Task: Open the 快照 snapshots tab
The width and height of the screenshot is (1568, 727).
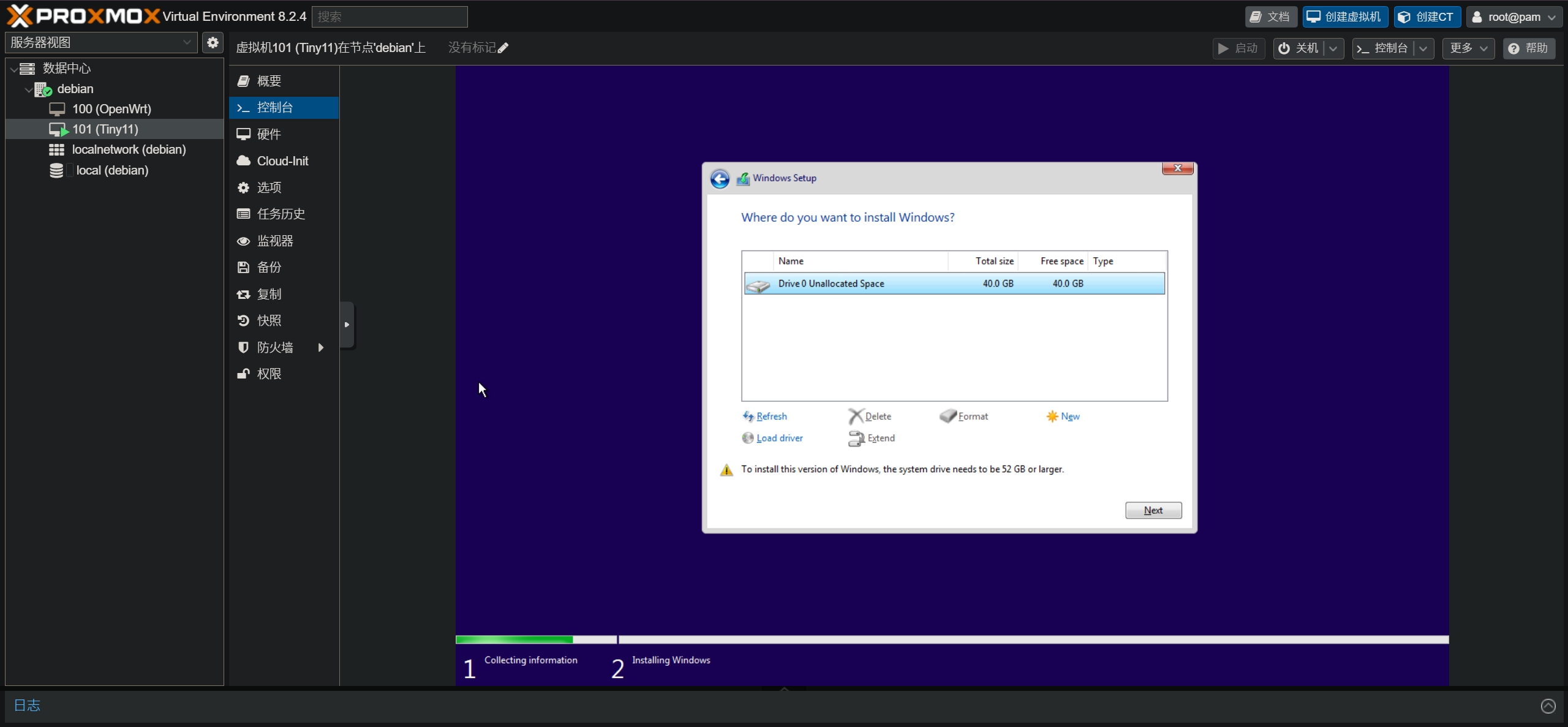Action: (x=284, y=320)
